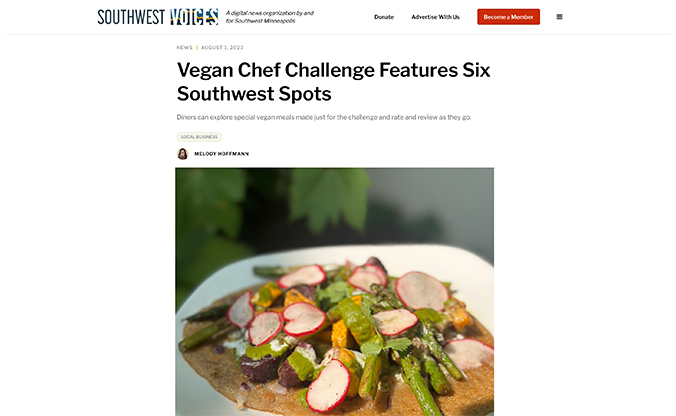676x416 pixels.
Task: Click the asparagus on the tostada
Action: click(x=416, y=381)
